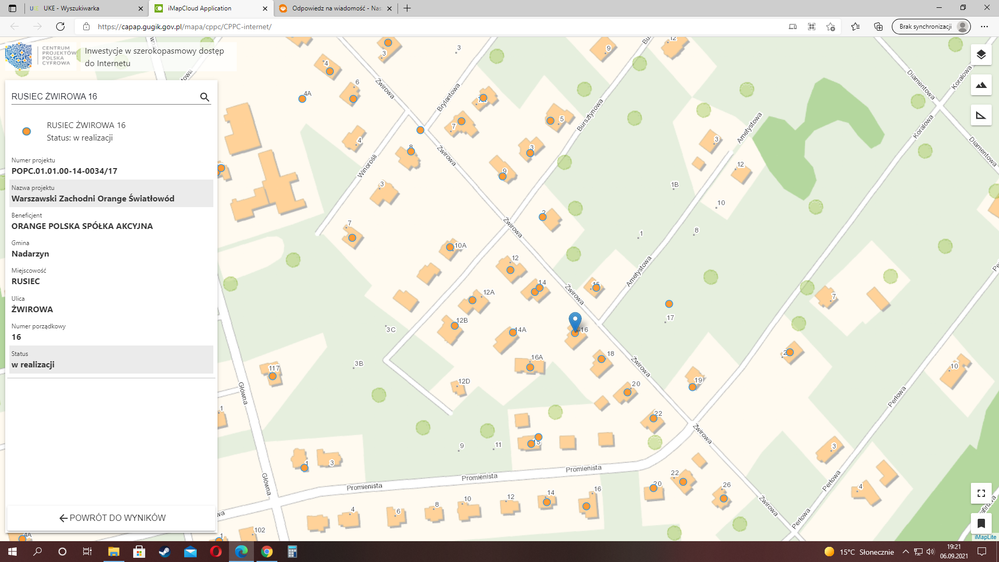
Task: Open the map bookmarks button
Action: click(x=980, y=523)
